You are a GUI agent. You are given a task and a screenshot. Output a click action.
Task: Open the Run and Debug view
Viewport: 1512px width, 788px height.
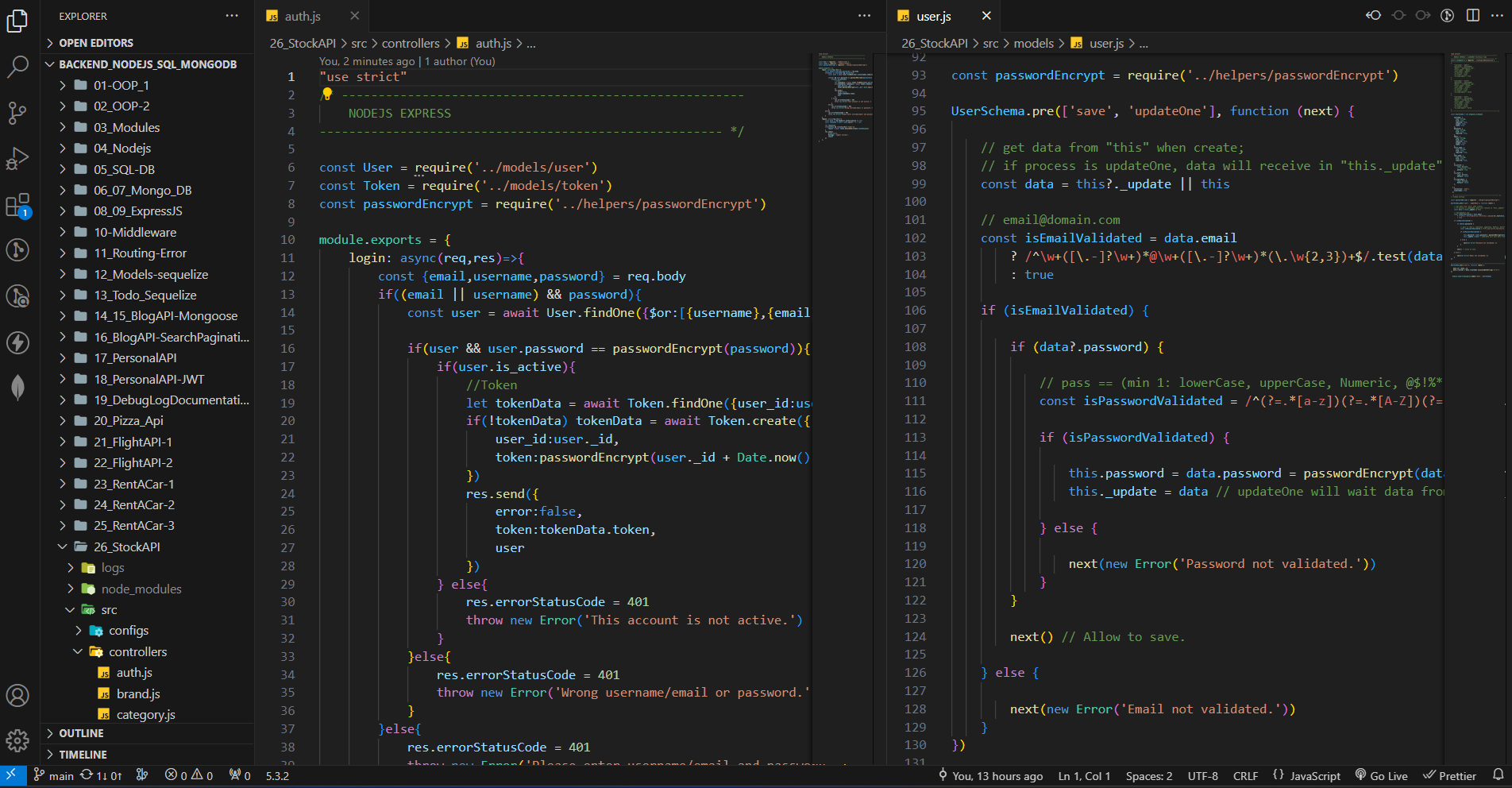(x=17, y=159)
